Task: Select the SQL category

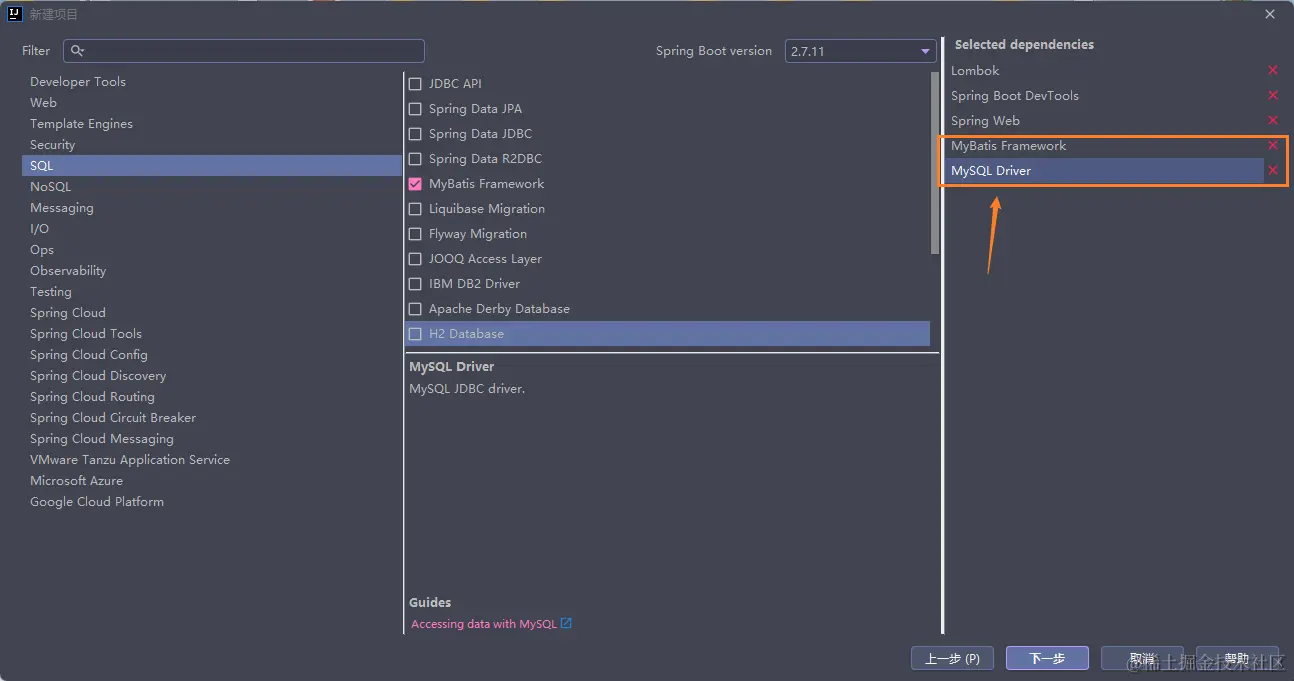Action: 212,166
